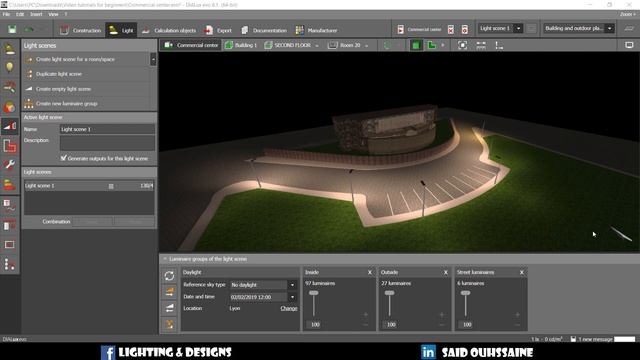Select Light scene 1 in the list
640x360 pixels.
pyautogui.click(x=89, y=186)
